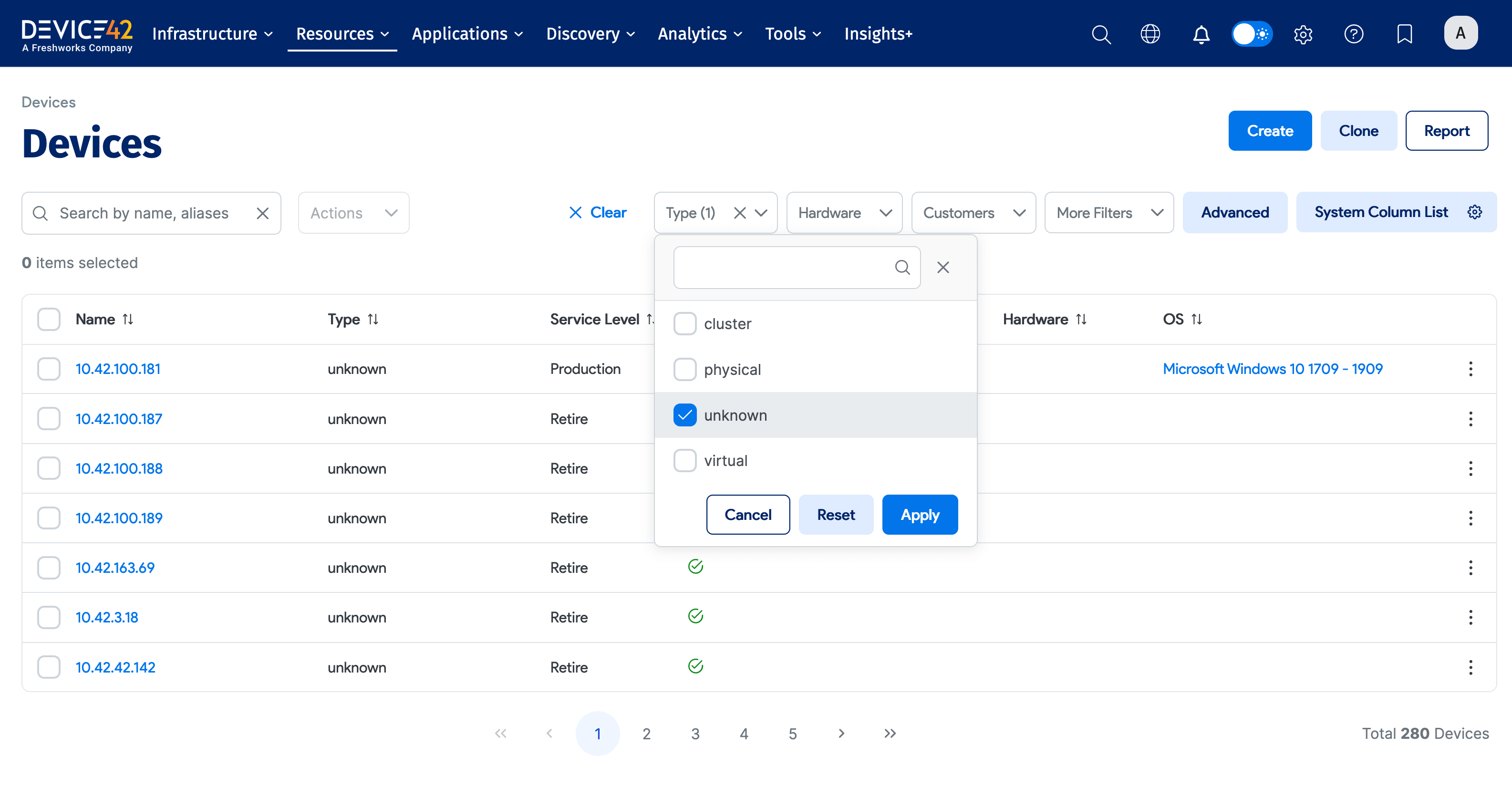Open the Analytics menu
The image size is (1512, 787).
(x=700, y=34)
